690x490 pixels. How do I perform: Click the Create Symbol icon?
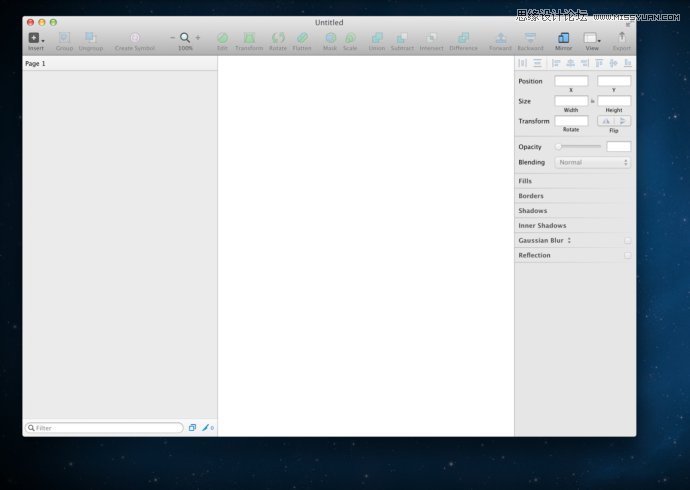tap(135, 38)
